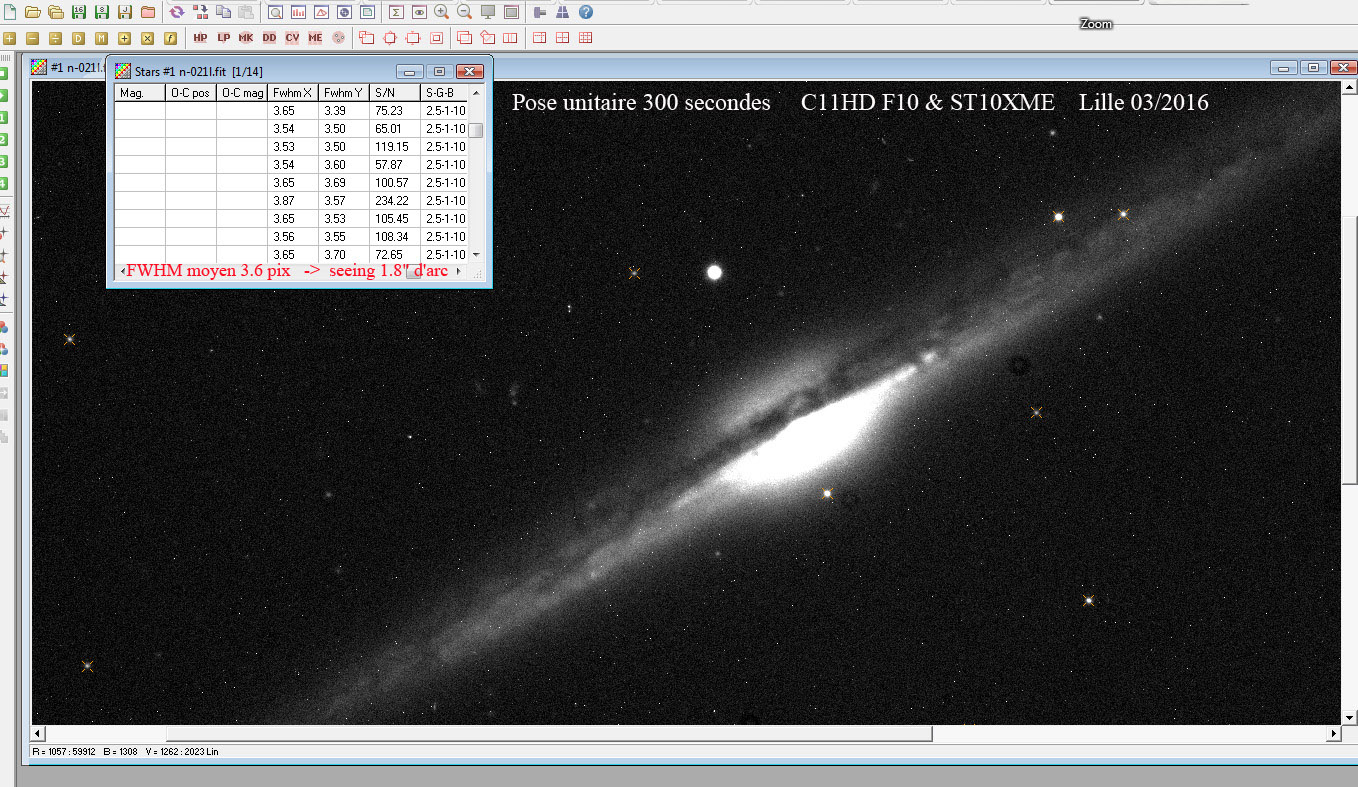Screen dimensions: 1358x787
Task: Click the red three-by-three grid icon
Action: 586,38
